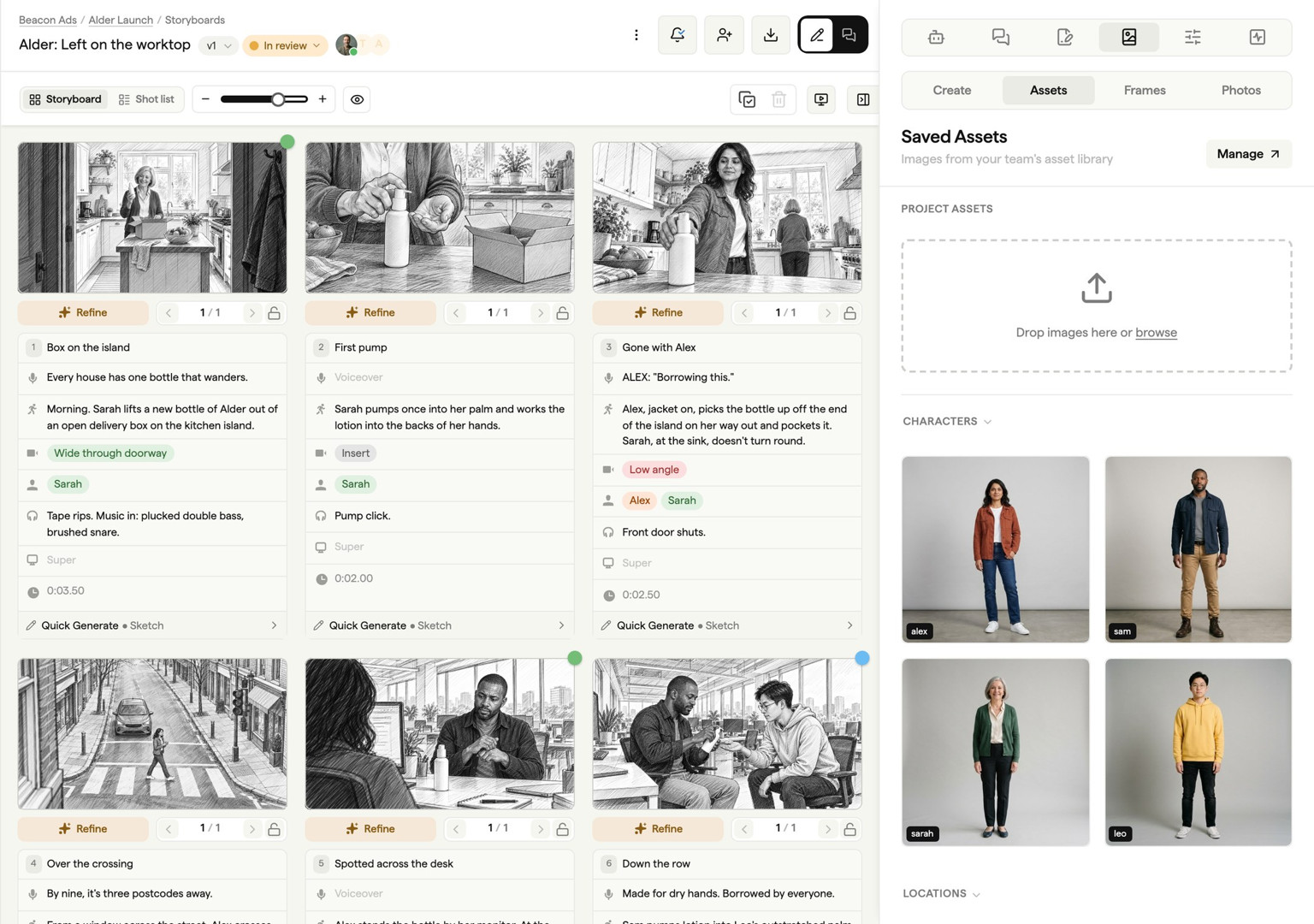
Task: Click the select-all frames checkbox icon
Action: pyautogui.click(x=747, y=100)
